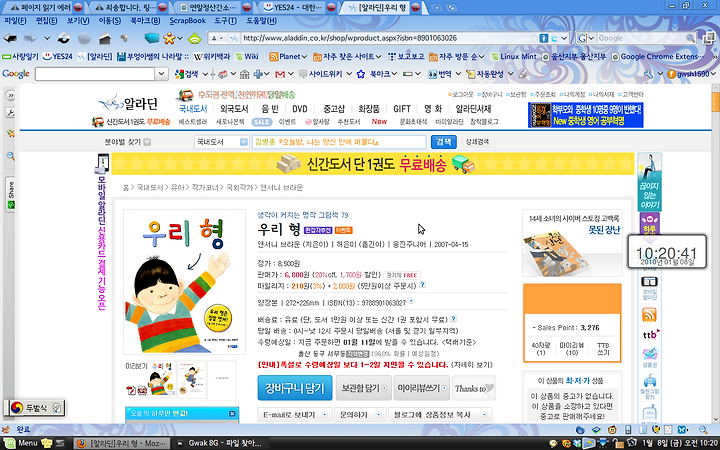Click the Google toolbar search input field
The height and width of the screenshot is (450, 720).
pyautogui.click(x=95, y=73)
